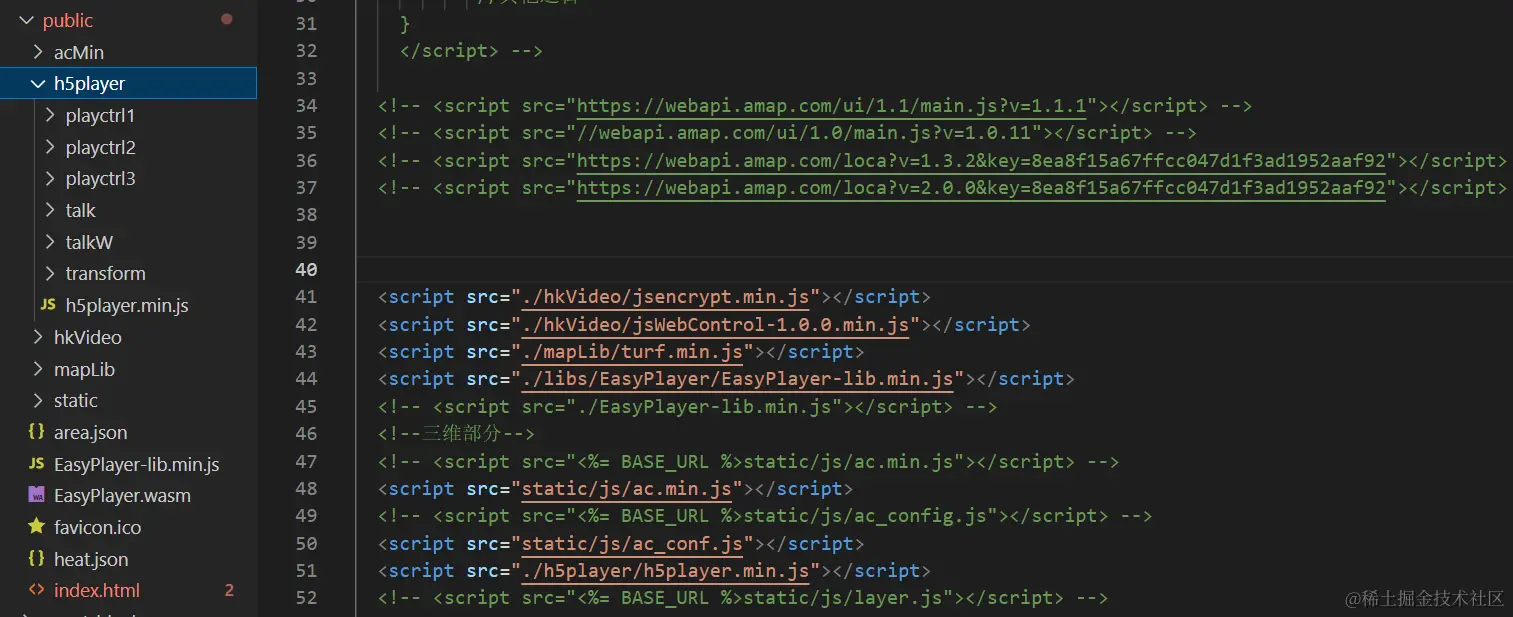Select the playctrl1 folder name

pos(101,116)
